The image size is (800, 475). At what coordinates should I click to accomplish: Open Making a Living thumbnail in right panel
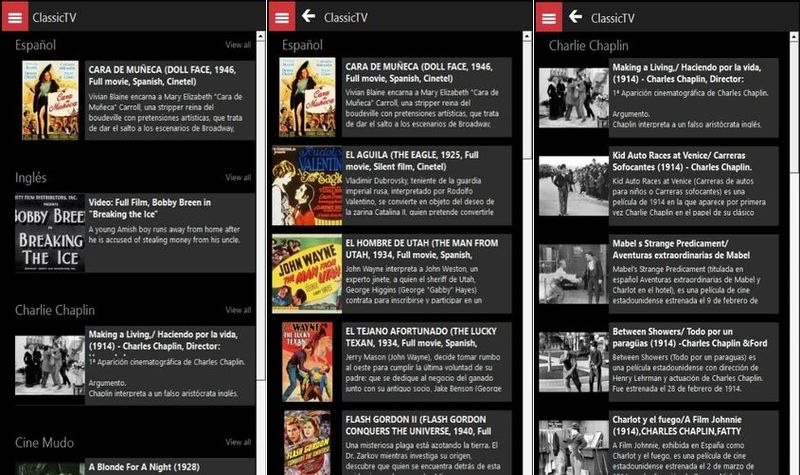pyautogui.click(x=573, y=98)
